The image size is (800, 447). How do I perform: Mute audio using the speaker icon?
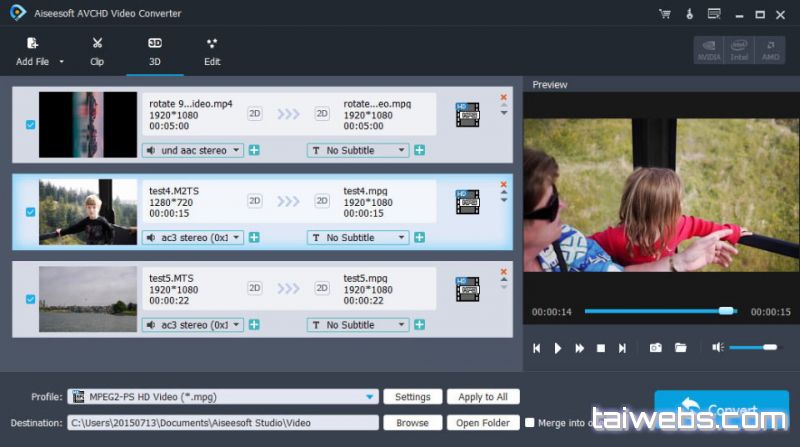(717, 348)
